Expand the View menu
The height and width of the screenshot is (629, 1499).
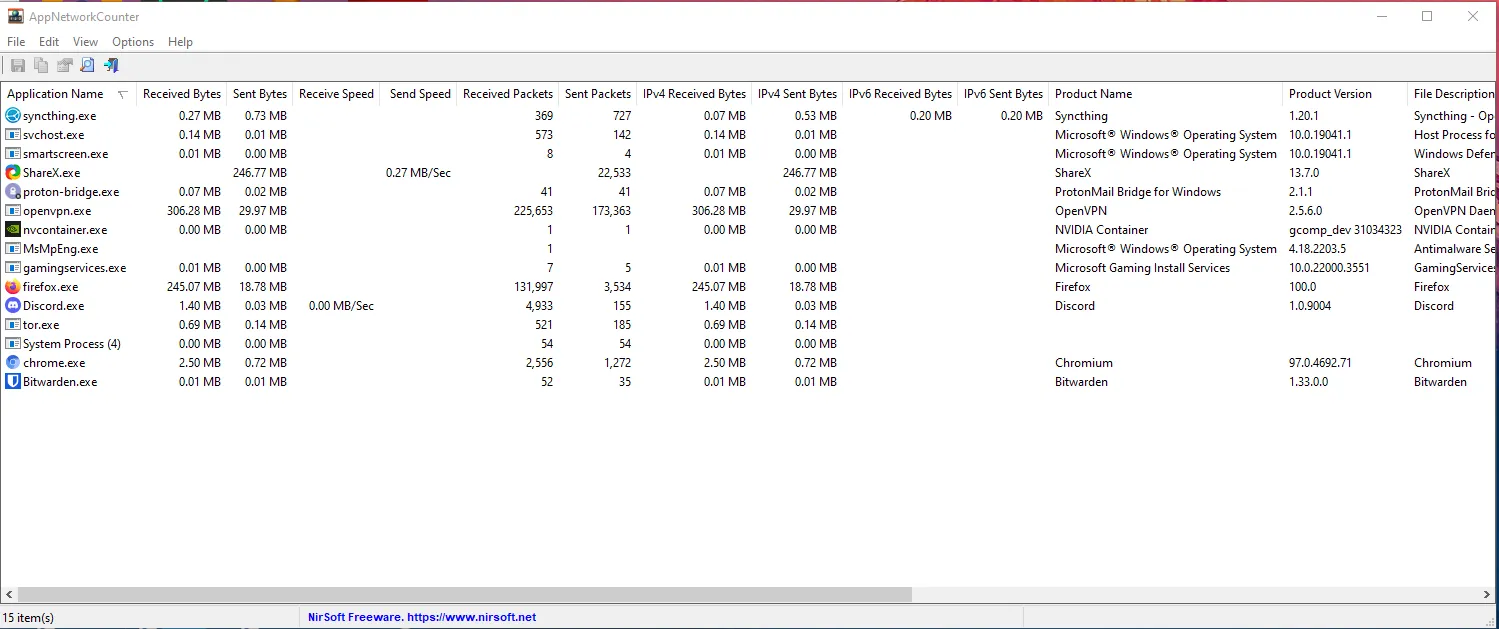click(x=85, y=42)
